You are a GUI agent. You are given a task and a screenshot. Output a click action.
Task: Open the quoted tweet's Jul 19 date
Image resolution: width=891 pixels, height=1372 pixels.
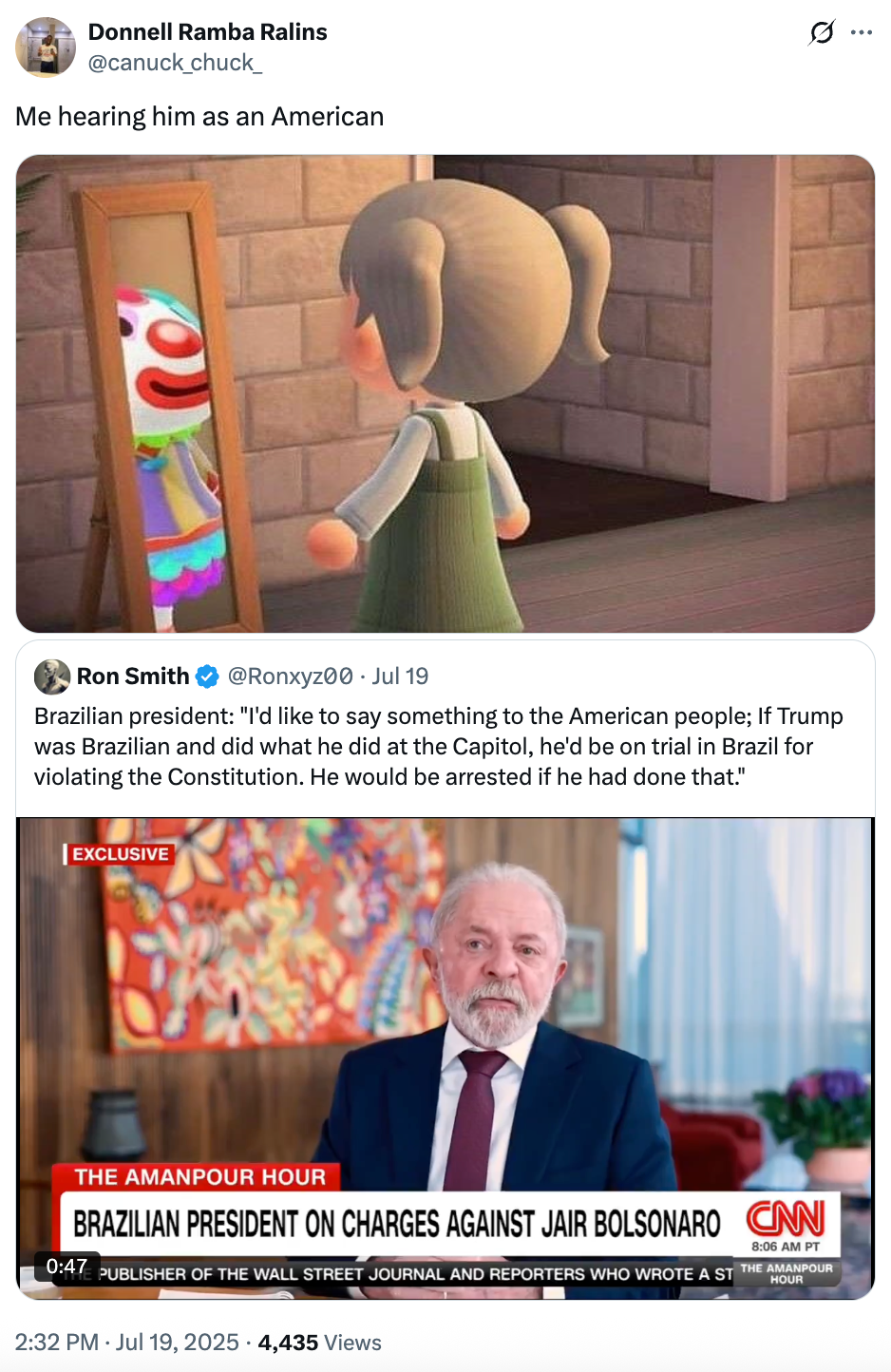400,676
